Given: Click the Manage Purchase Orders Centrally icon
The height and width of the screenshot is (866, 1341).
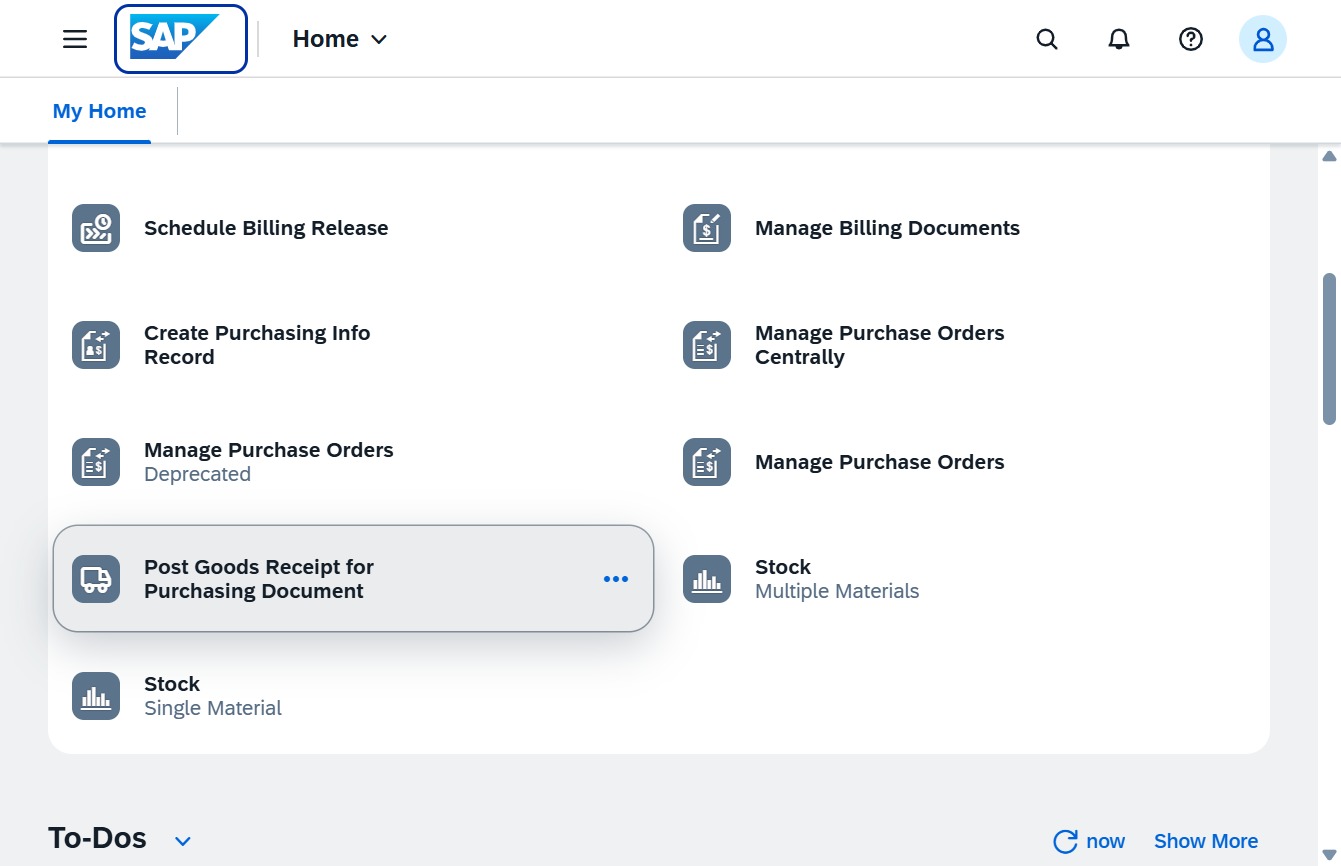Looking at the screenshot, I should coord(707,345).
